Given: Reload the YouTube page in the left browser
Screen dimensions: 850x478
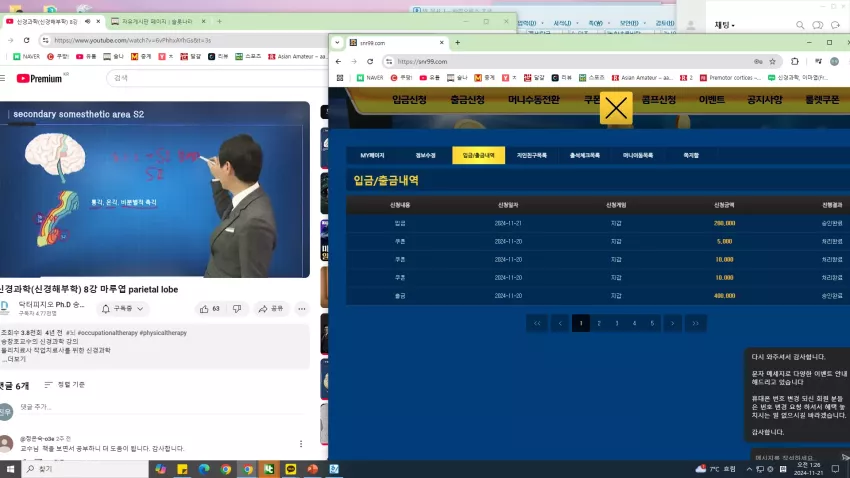Looking at the screenshot, I should 27,40.
